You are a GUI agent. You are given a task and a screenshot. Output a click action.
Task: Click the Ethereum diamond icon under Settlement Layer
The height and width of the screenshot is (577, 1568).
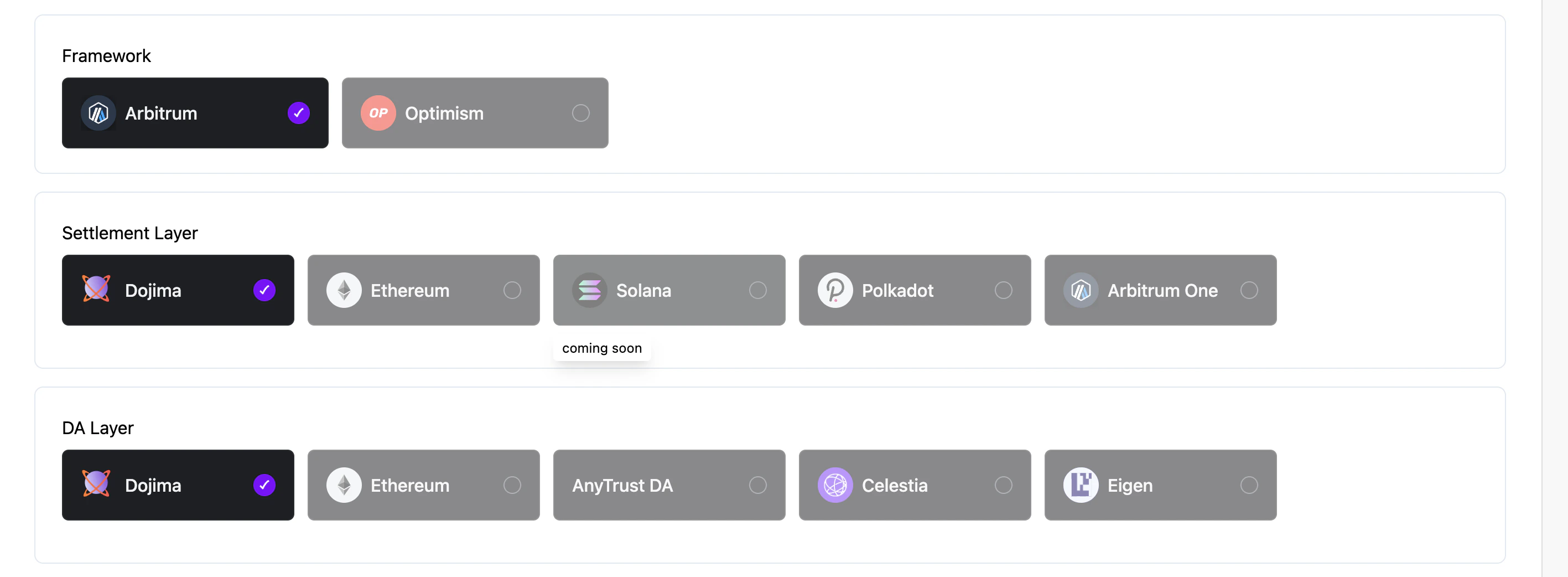tap(345, 290)
